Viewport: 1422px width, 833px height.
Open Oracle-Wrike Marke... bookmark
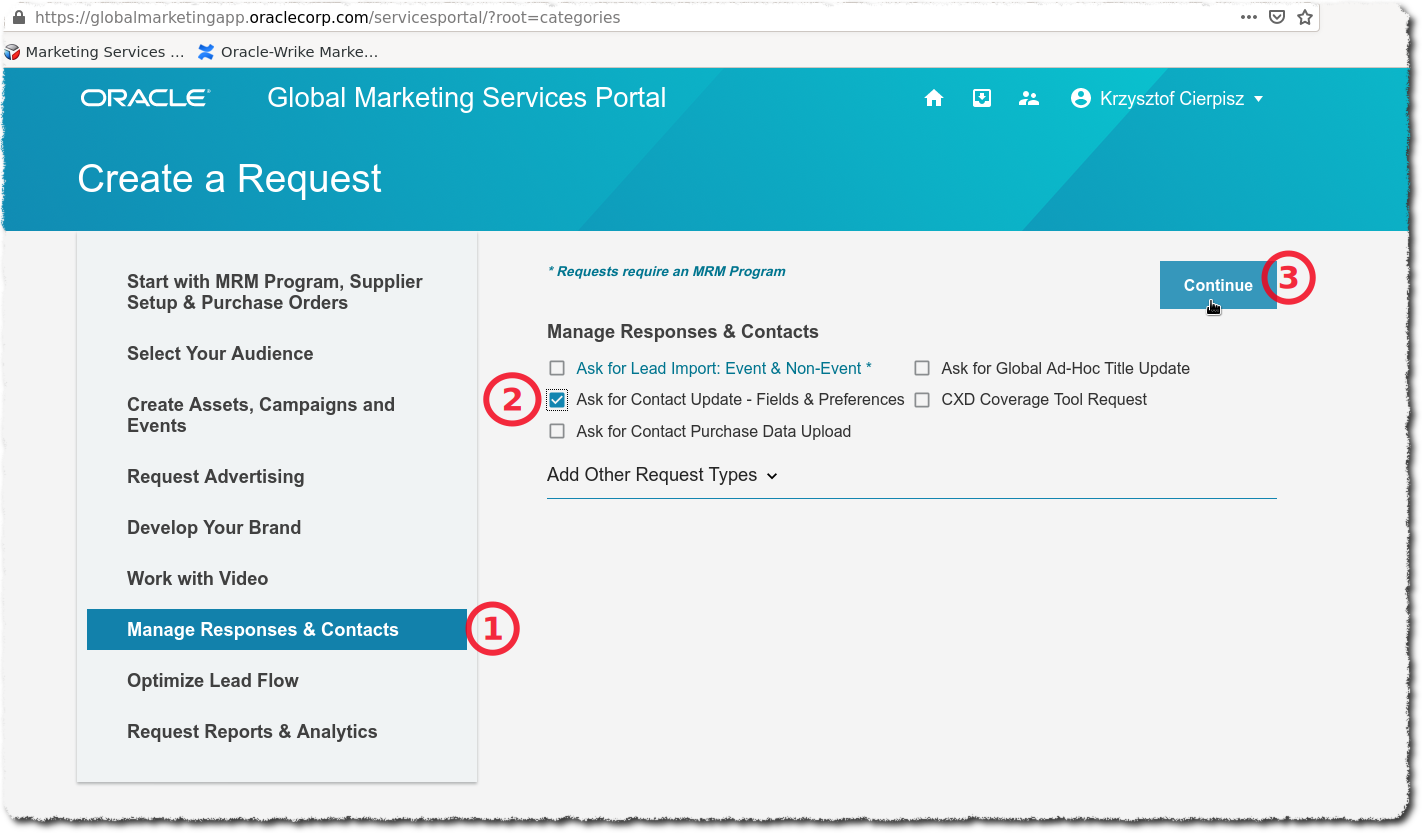click(288, 52)
